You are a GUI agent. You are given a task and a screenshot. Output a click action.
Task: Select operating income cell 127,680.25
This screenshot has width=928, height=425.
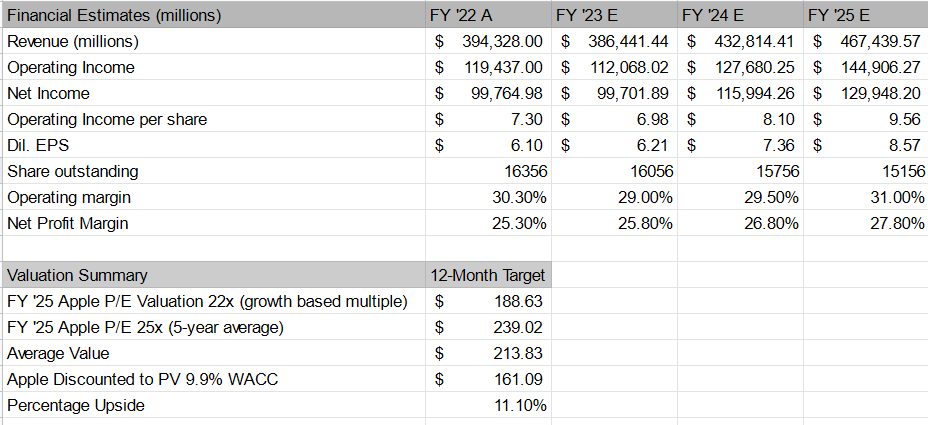[740, 67]
